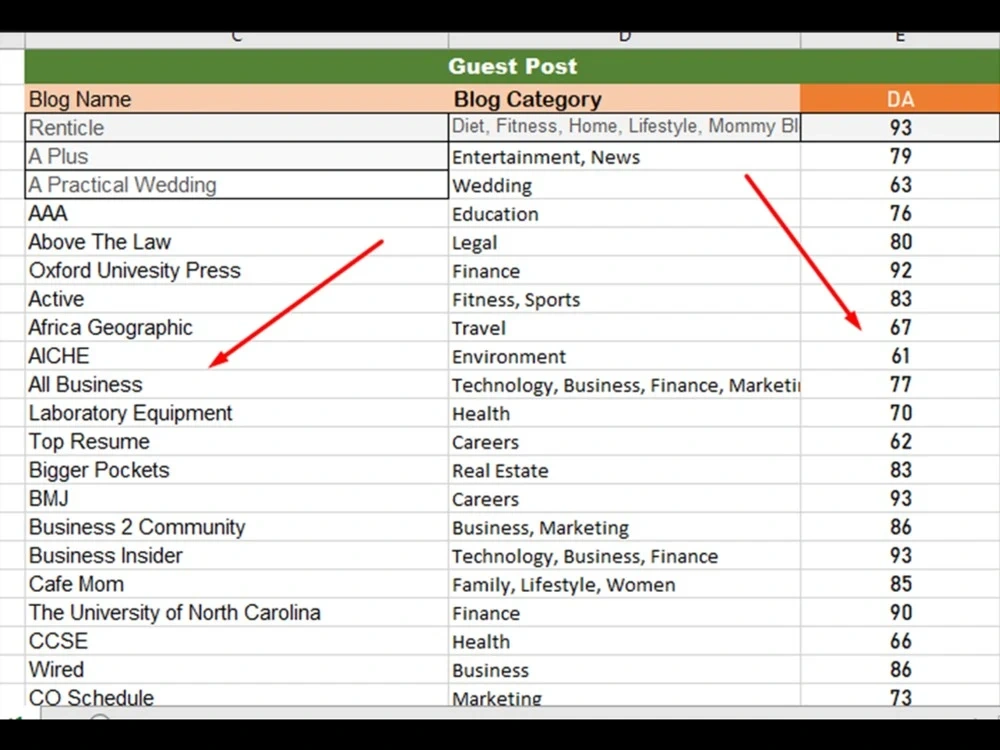1000x750 pixels.
Task: Select the A Practical Wedding cell
Action: (237, 185)
